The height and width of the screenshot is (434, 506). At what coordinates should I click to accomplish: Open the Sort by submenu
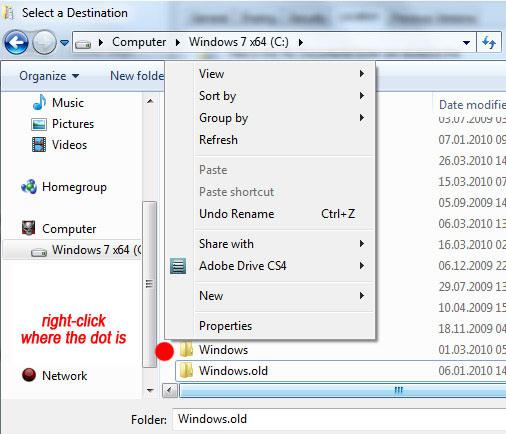tap(271, 96)
